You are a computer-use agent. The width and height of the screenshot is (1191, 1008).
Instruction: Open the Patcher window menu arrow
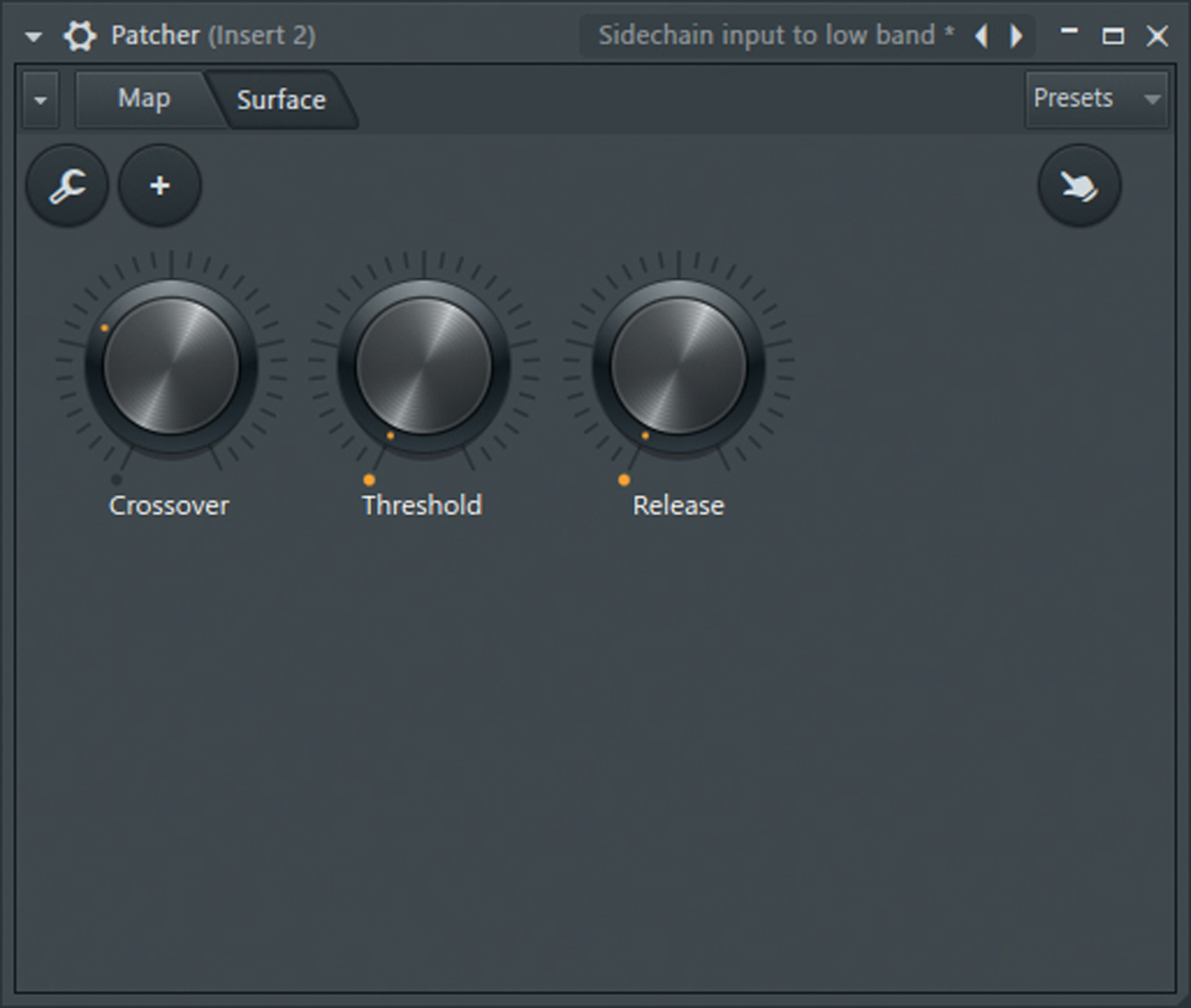point(34,37)
